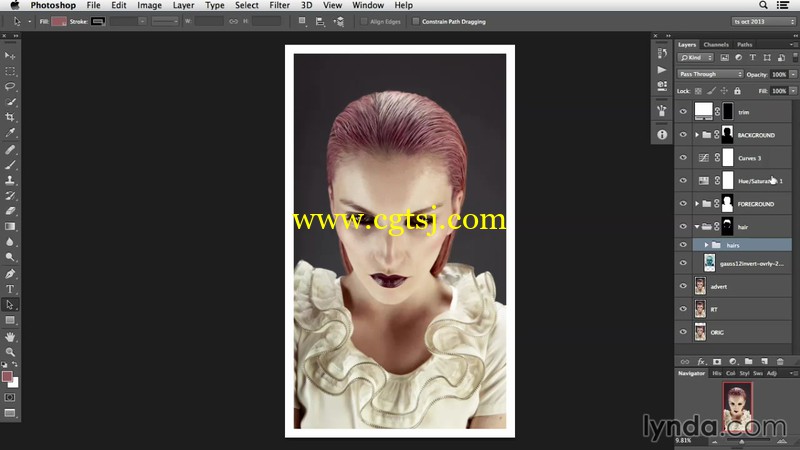Open the Apple menu

pyautogui.click(x=15, y=5)
